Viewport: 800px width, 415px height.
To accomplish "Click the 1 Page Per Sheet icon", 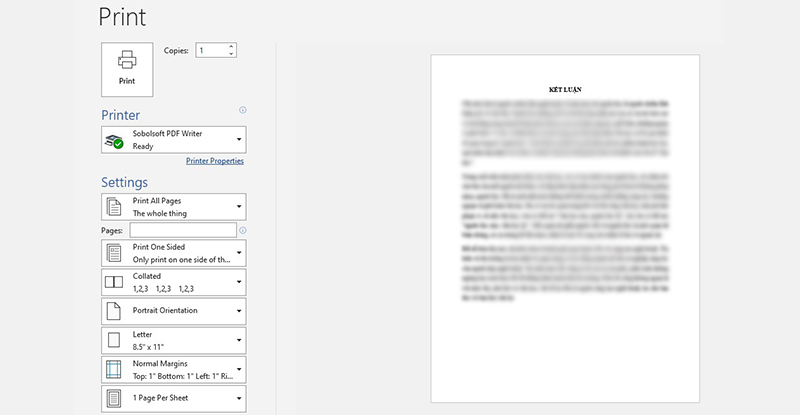I will tap(115, 398).
